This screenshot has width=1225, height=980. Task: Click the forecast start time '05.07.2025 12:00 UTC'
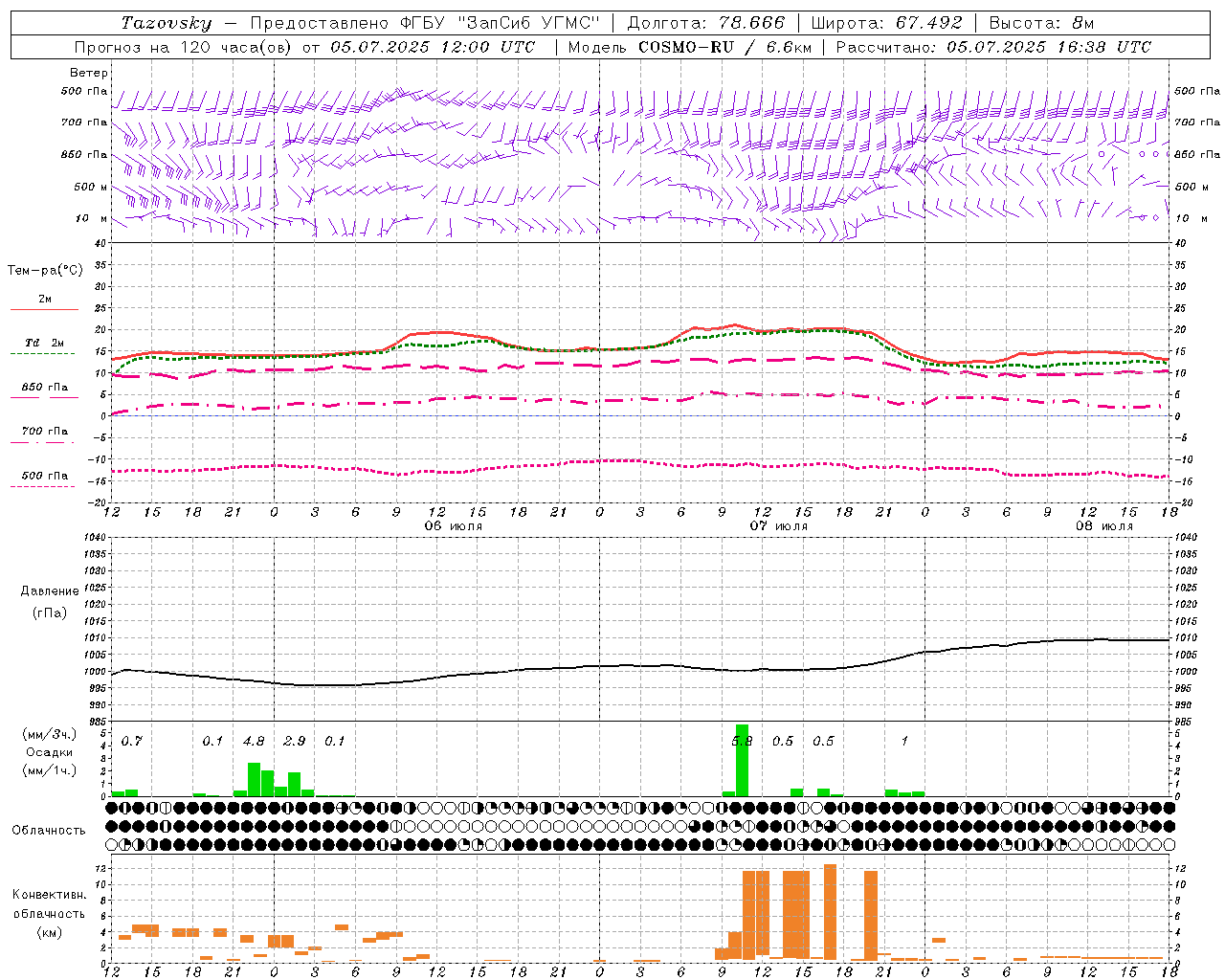(433, 47)
